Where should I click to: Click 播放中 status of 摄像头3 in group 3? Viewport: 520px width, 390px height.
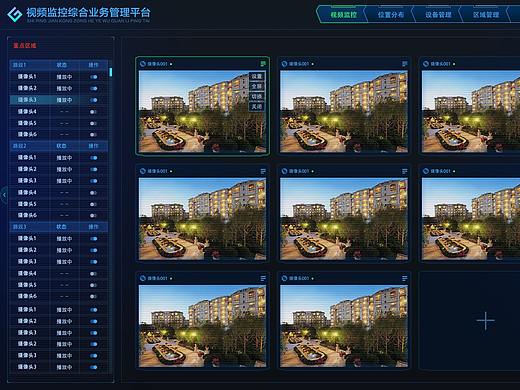(64, 262)
